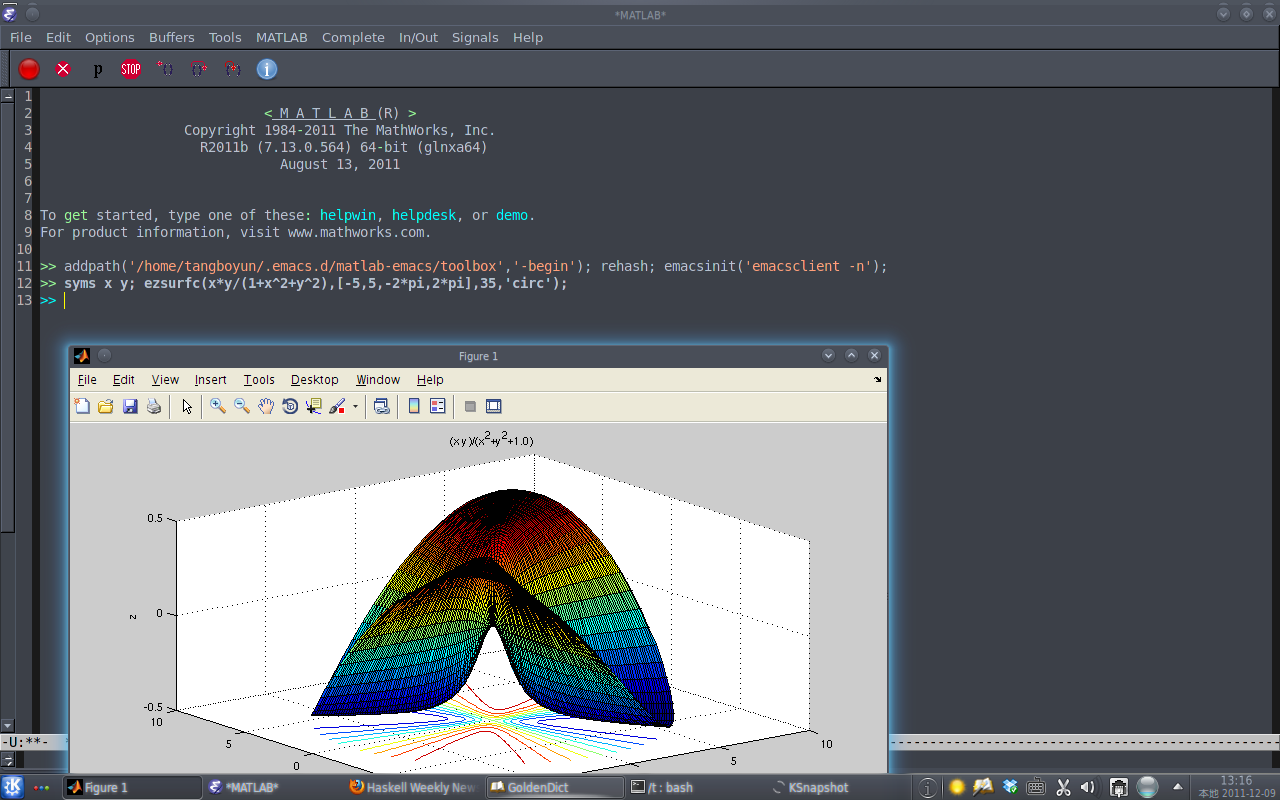The width and height of the screenshot is (1280, 800).
Task: Open the blue info icon in Emacs toolbar
Action: 267,69
